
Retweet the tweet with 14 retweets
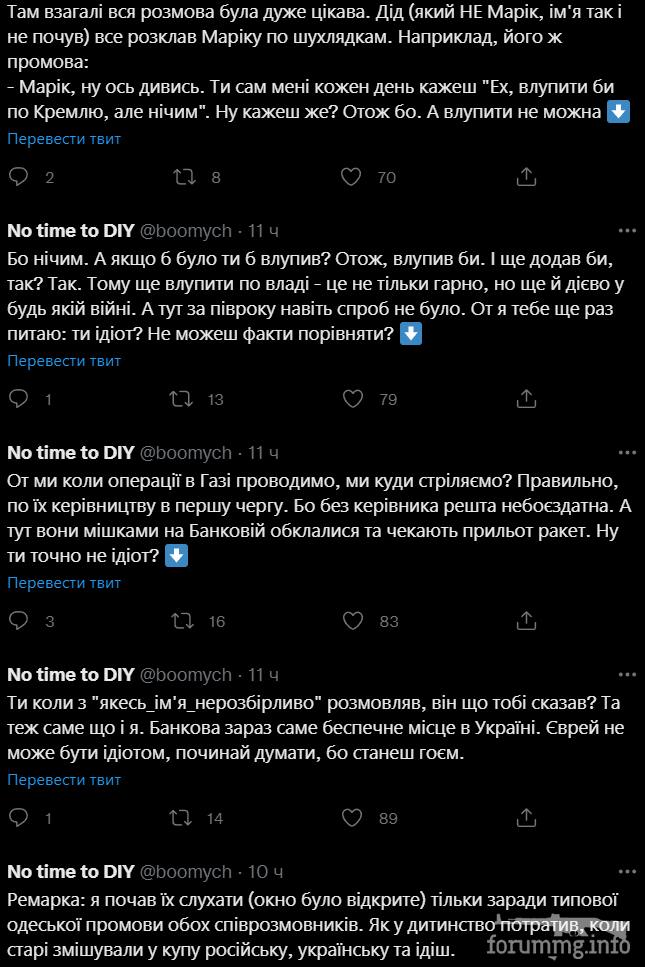pyautogui.click(x=181, y=818)
